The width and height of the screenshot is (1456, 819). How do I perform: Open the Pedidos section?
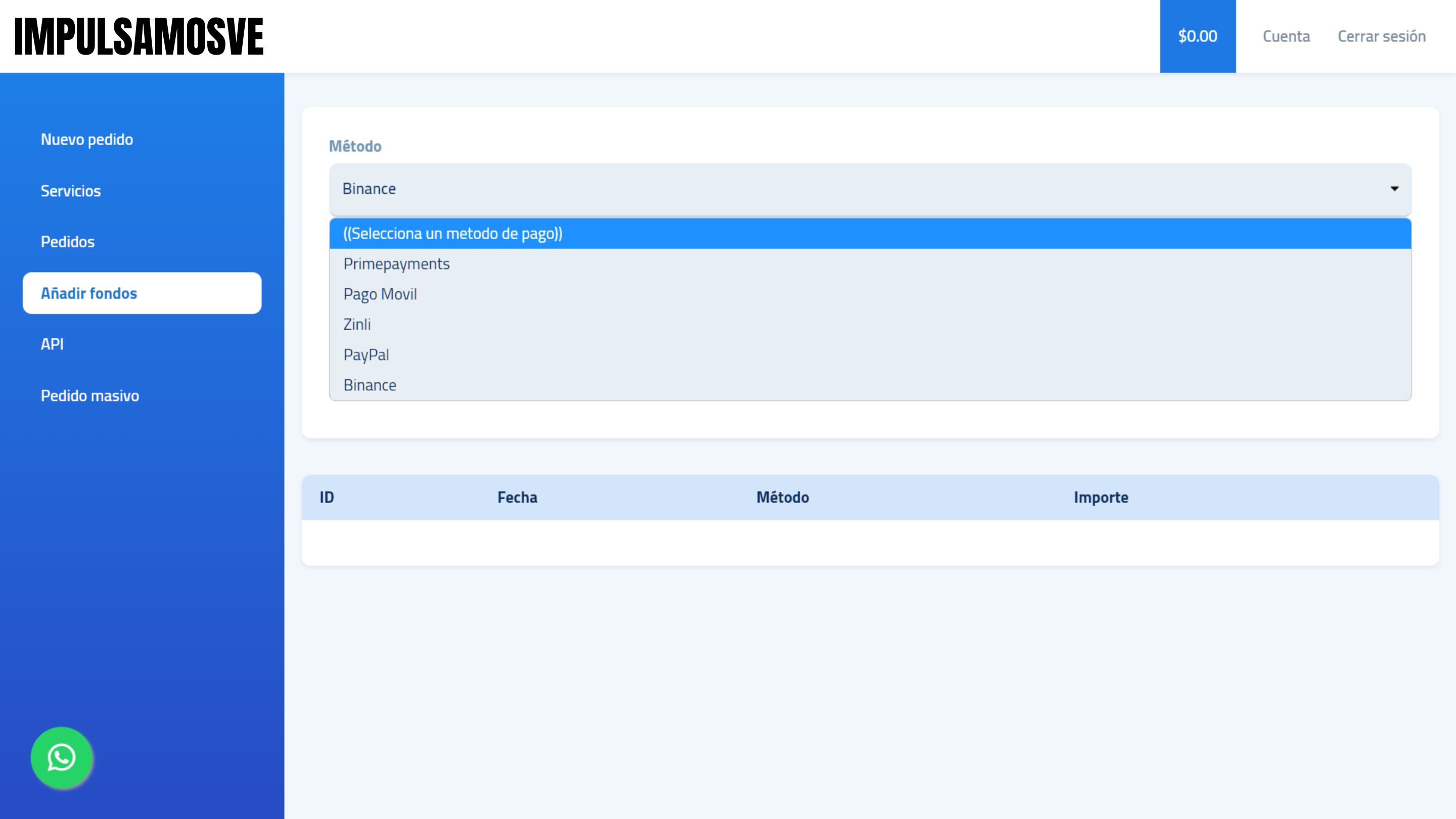coord(67,242)
